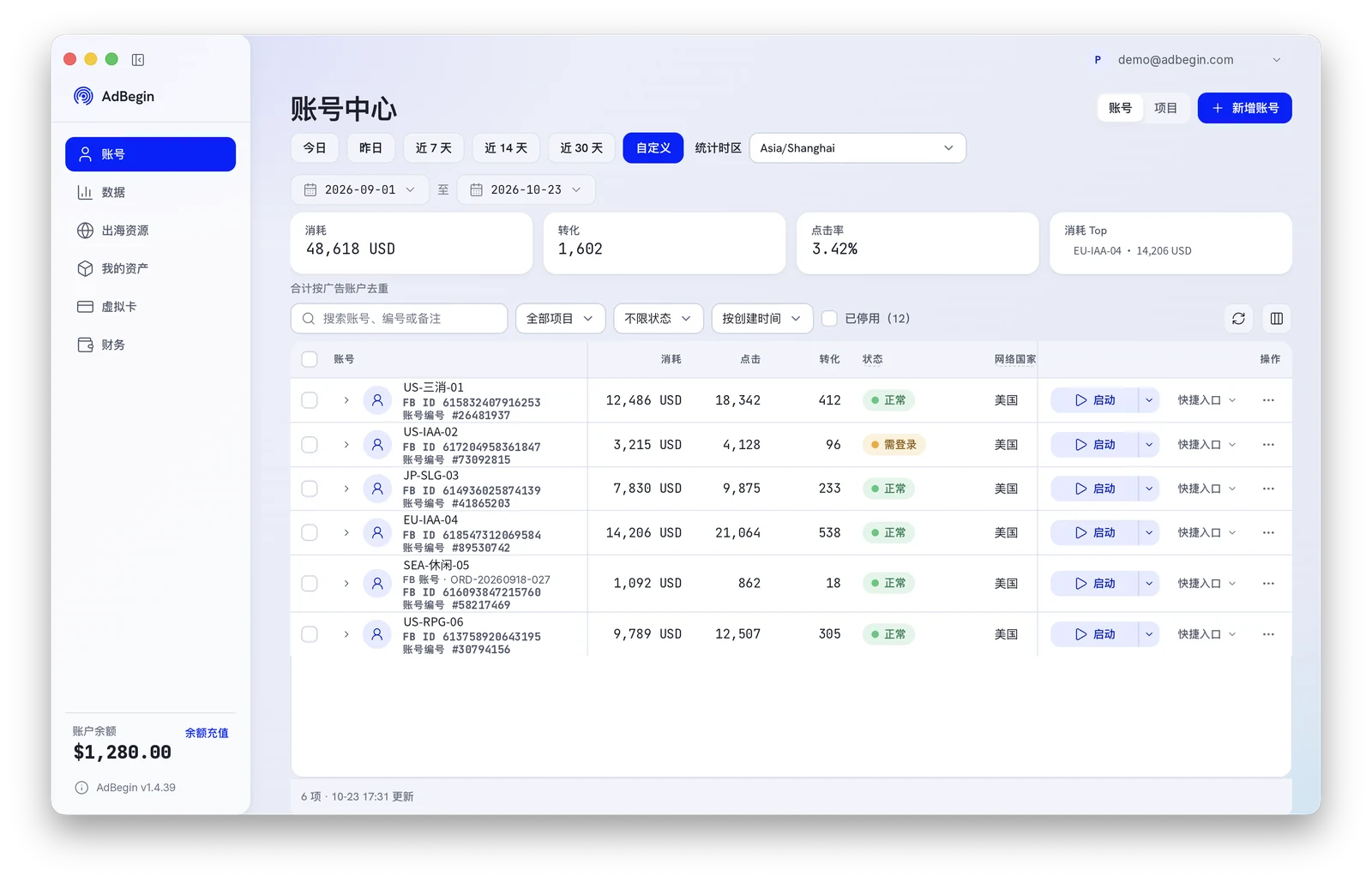Check the US-三消-01 row checkbox
This screenshot has height=882, width=1372.
point(310,400)
